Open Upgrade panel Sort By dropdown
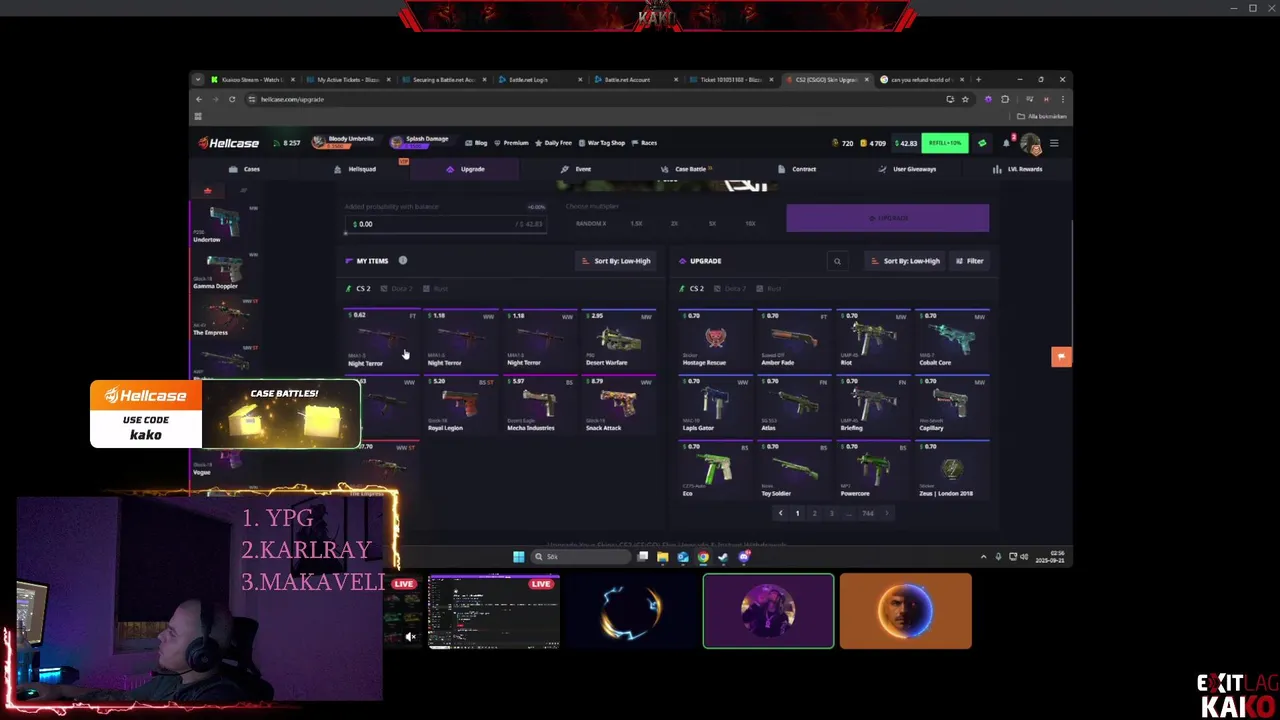 point(905,261)
